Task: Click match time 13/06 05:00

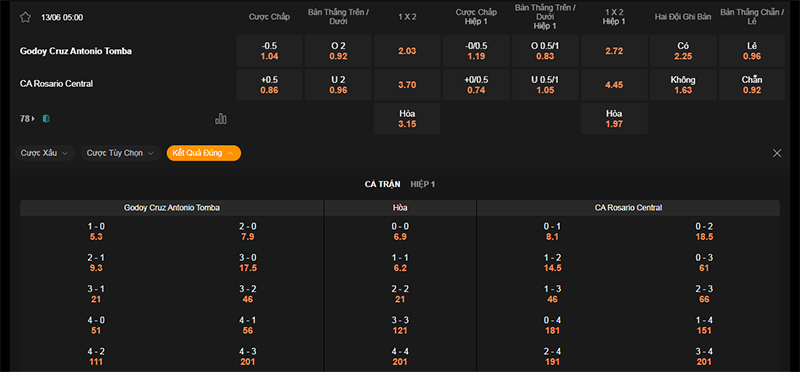Action: (x=62, y=17)
